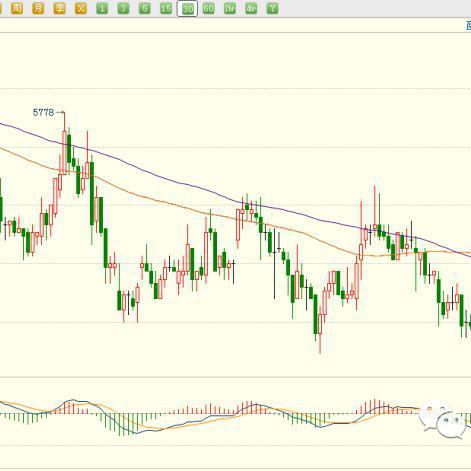This screenshot has width=471, height=471.
Task: Switch chart to weekly (周) period
Action: 17,8
